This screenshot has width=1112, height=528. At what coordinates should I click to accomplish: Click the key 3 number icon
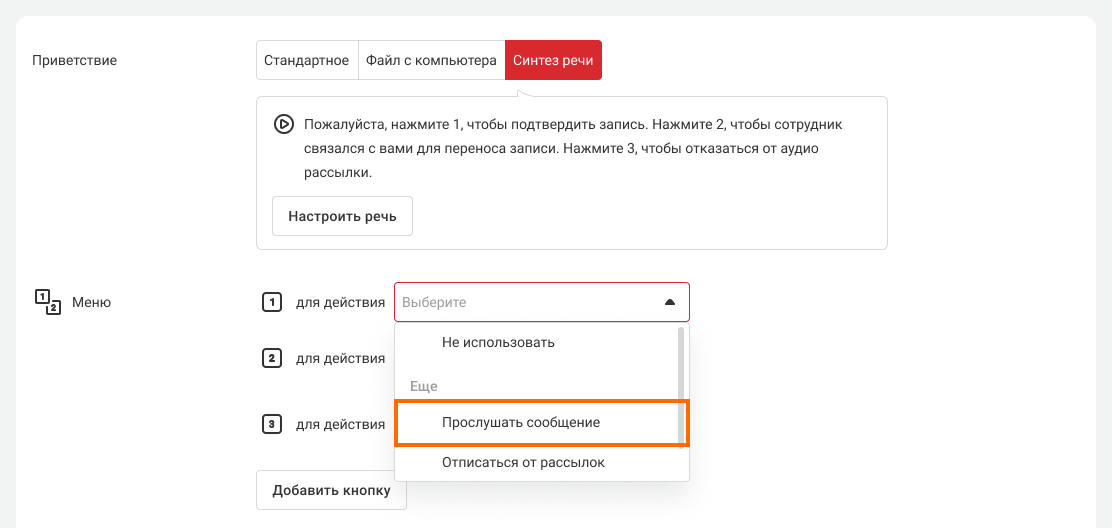pos(271,424)
